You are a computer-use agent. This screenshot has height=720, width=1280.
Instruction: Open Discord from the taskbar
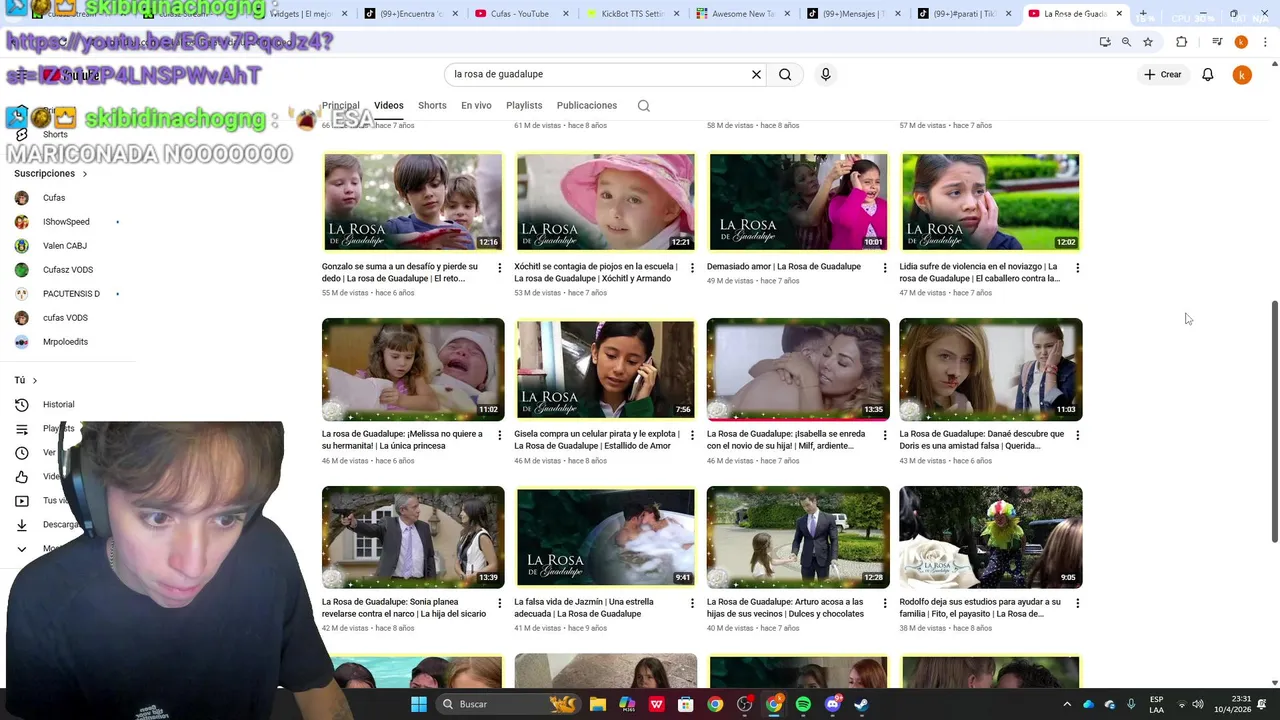832,704
